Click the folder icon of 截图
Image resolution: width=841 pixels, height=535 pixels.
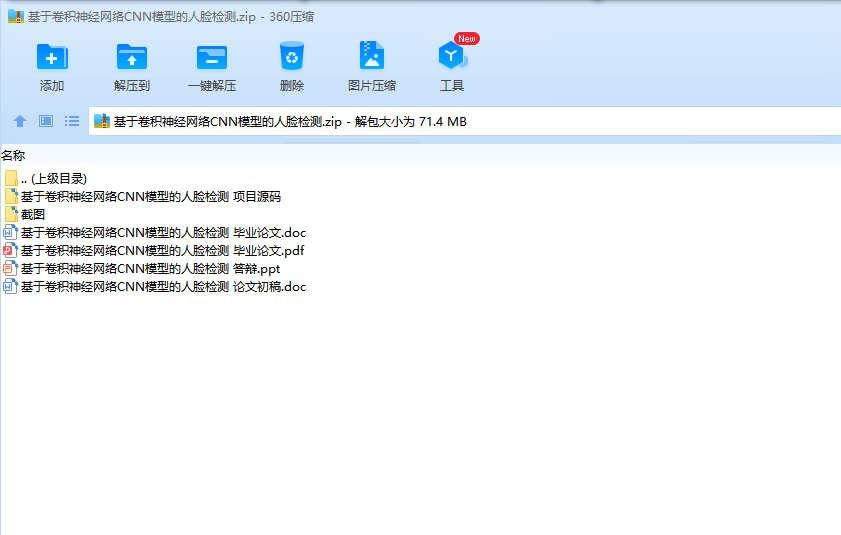click(11, 214)
